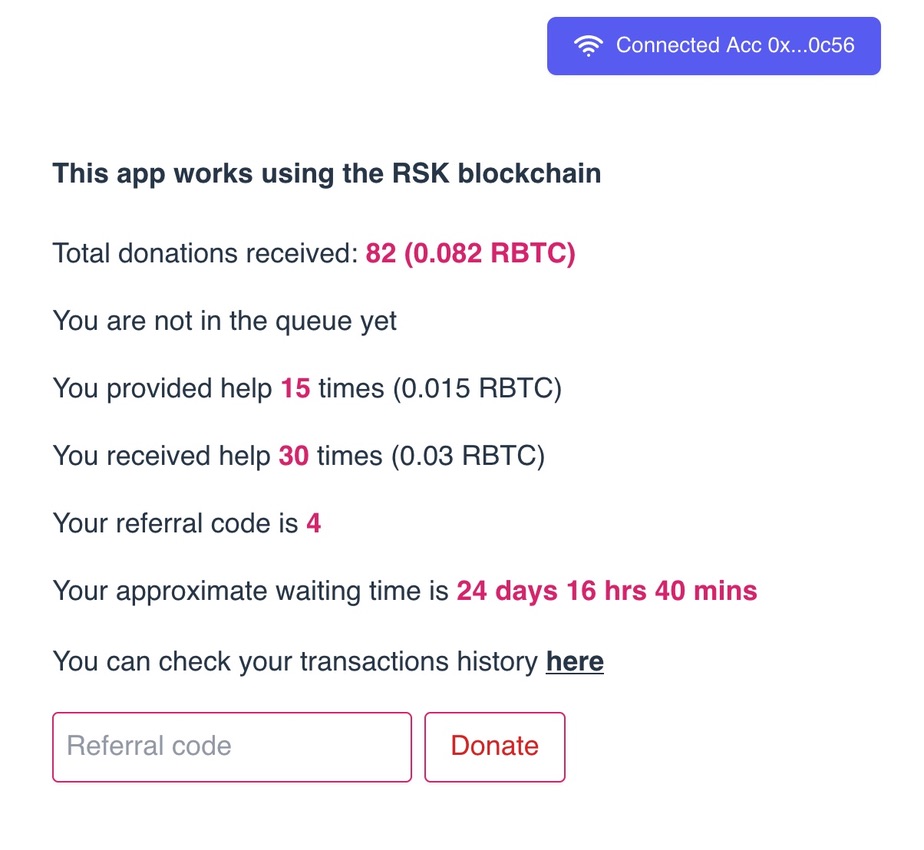Click the 'Your referral code is' label

click(x=176, y=523)
